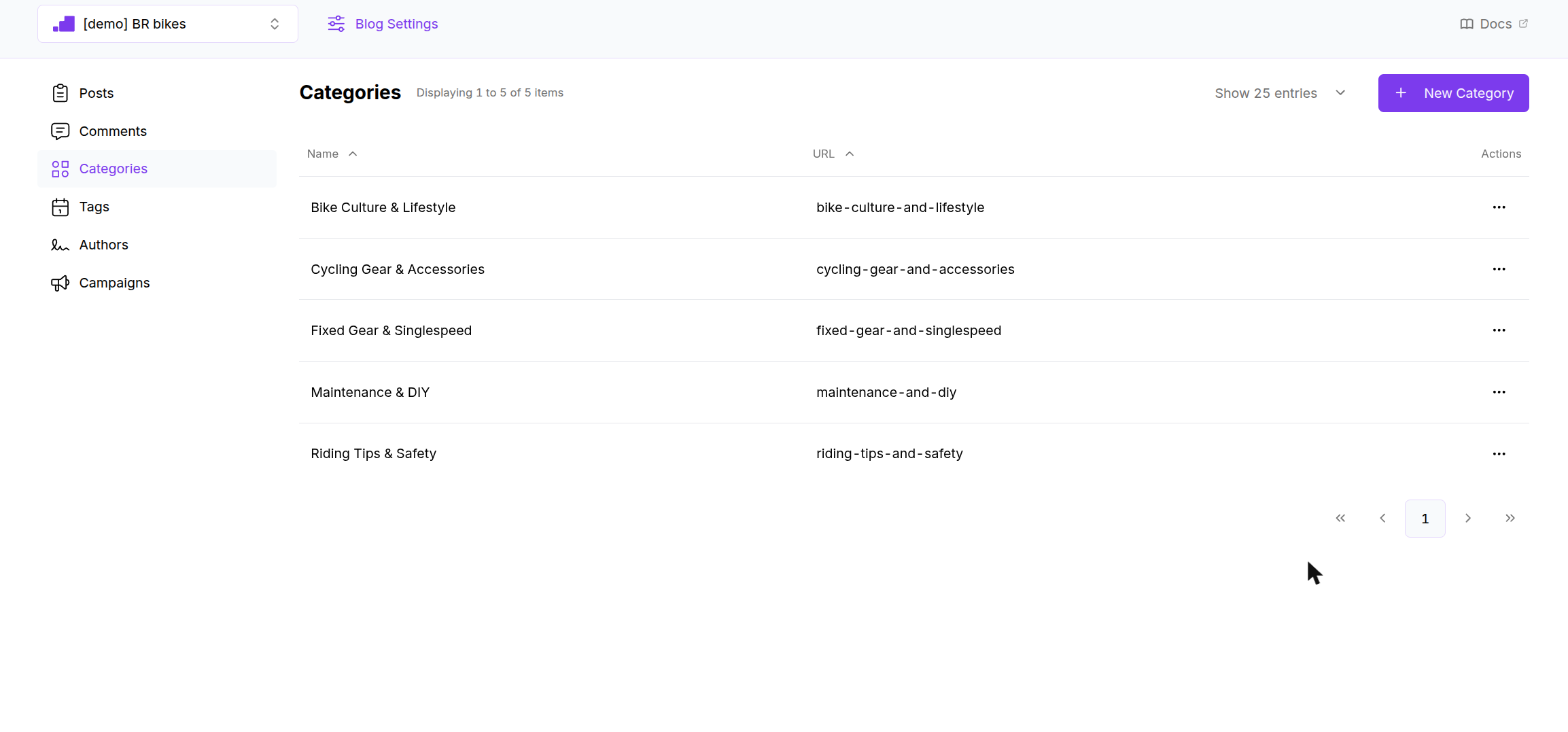
Task: Click the Docs book icon
Action: click(1467, 24)
